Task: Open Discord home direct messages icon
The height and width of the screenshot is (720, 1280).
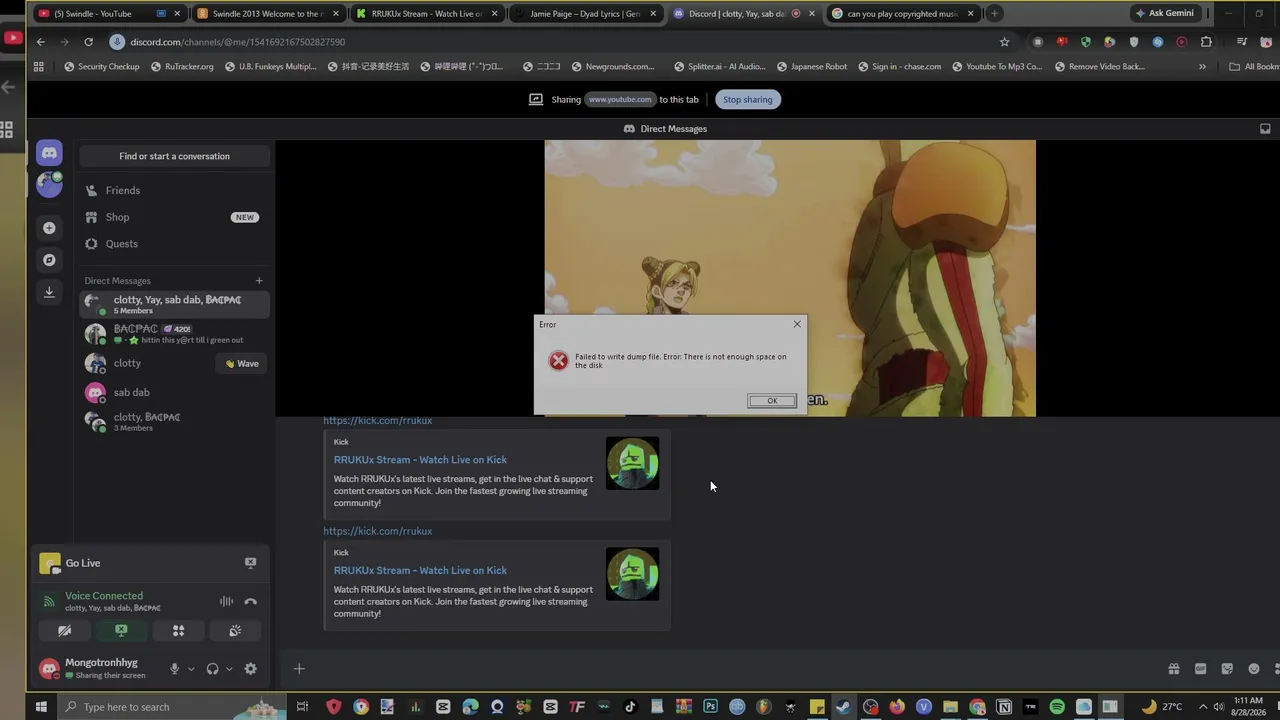Action: (x=49, y=153)
